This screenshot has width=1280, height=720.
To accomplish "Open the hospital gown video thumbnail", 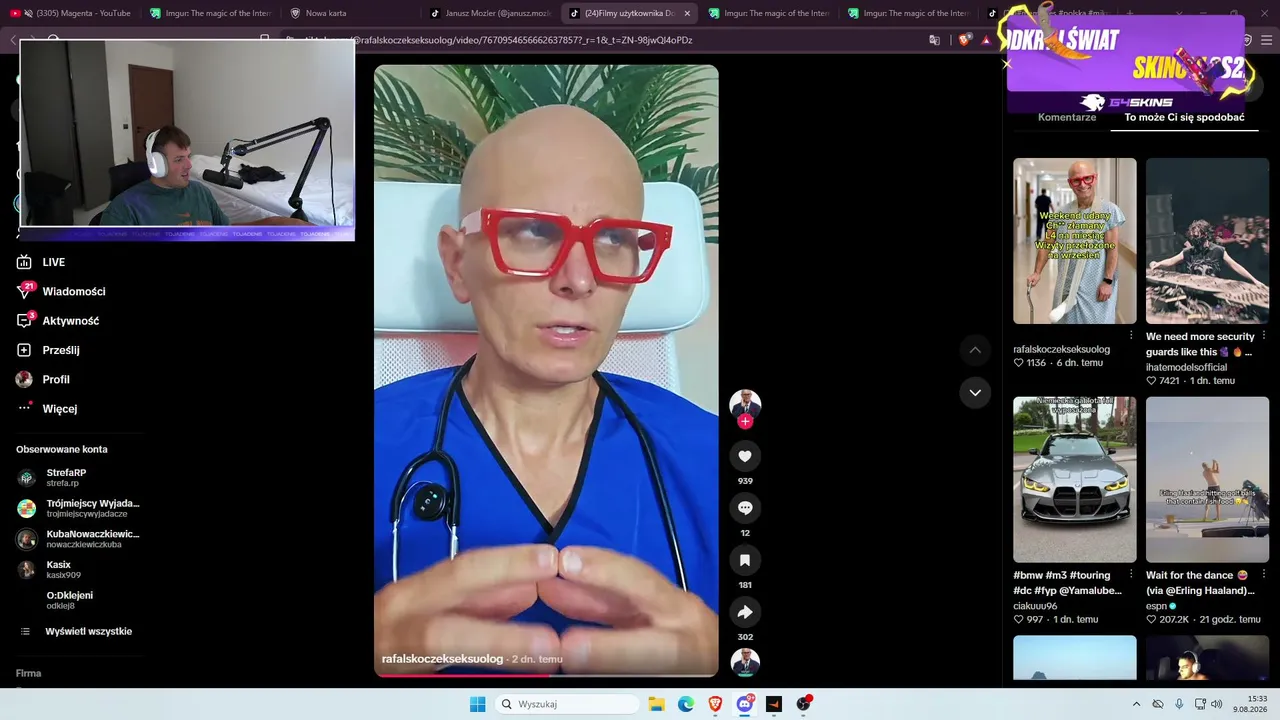I will pos(1075,241).
